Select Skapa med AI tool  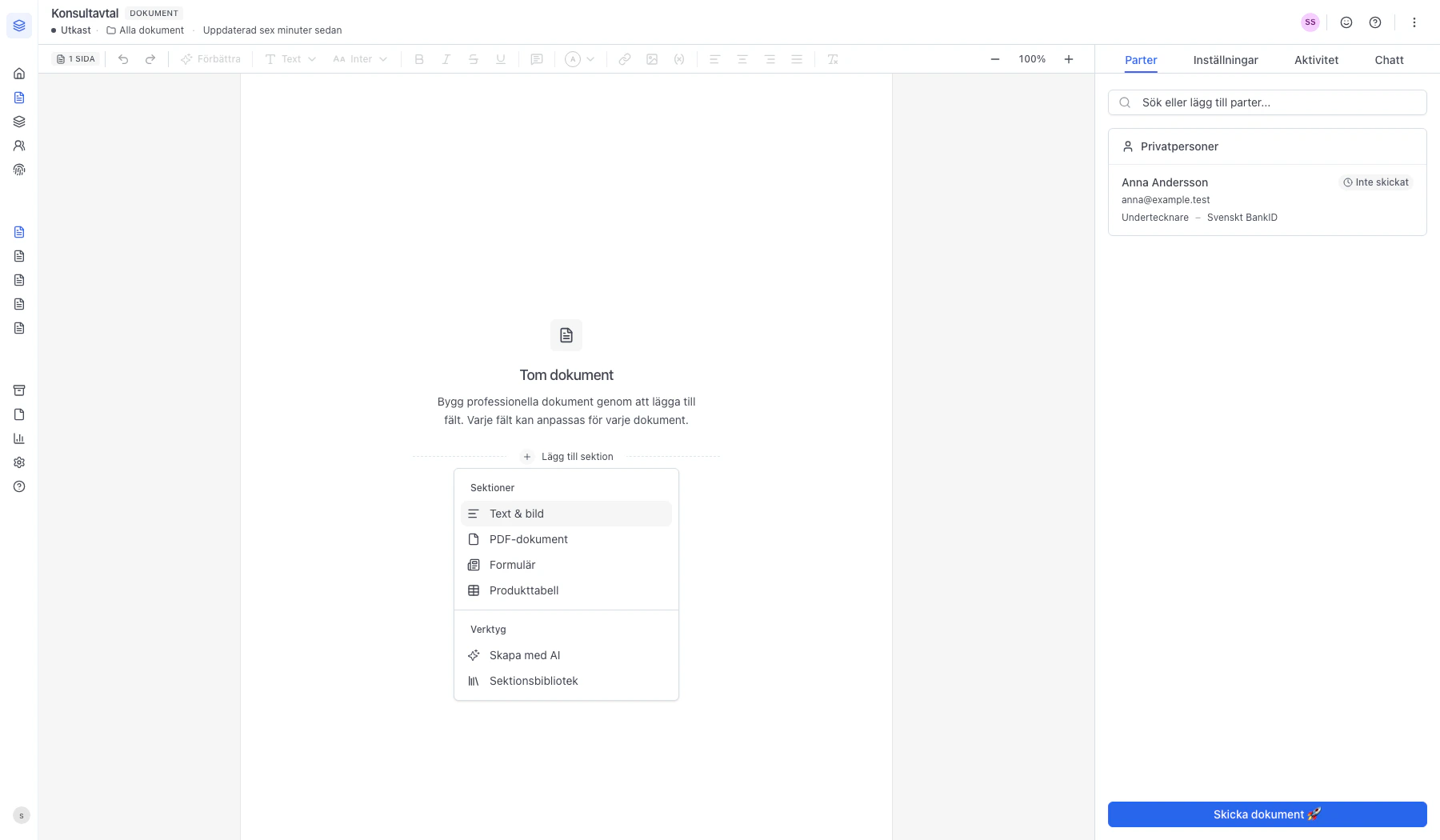(566, 655)
